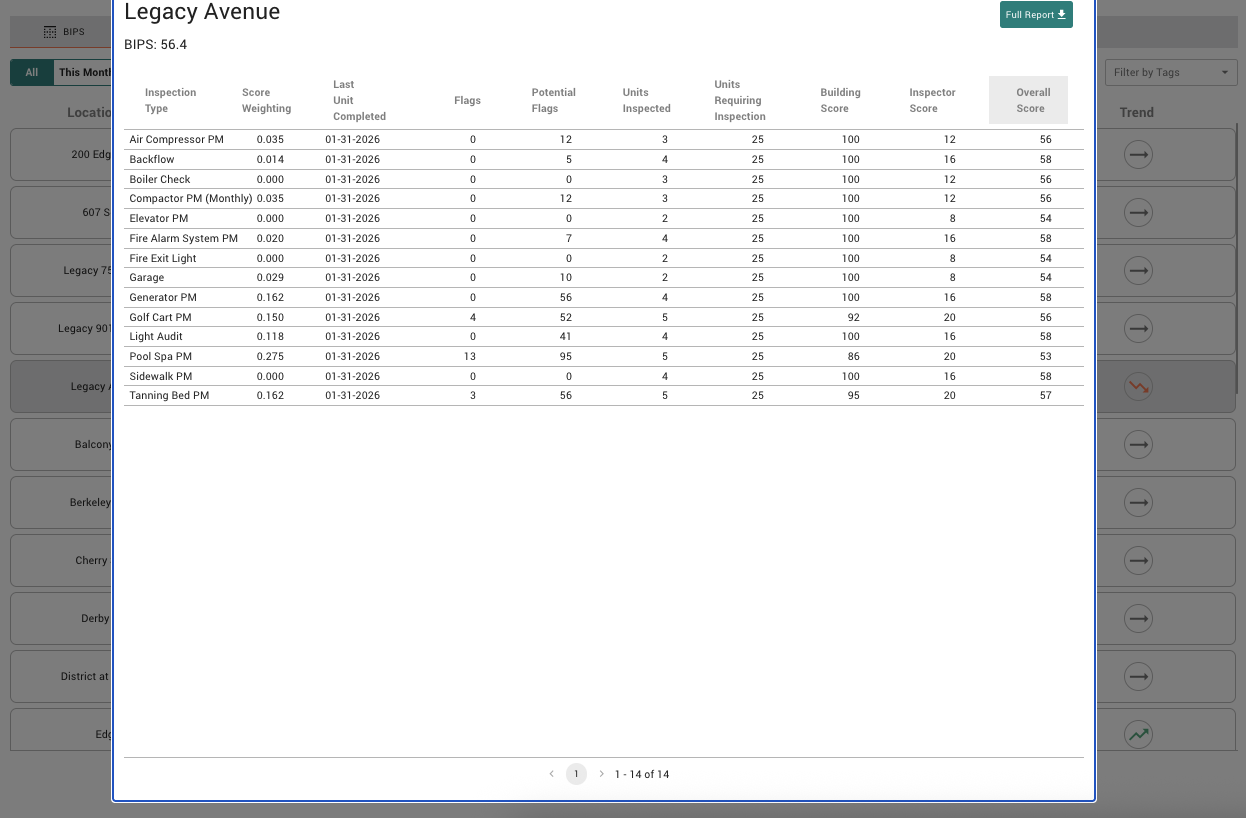Click the 0.014 weighting for Backflow
This screenshot has width=1246, height=818.
(x=270, y=159)
